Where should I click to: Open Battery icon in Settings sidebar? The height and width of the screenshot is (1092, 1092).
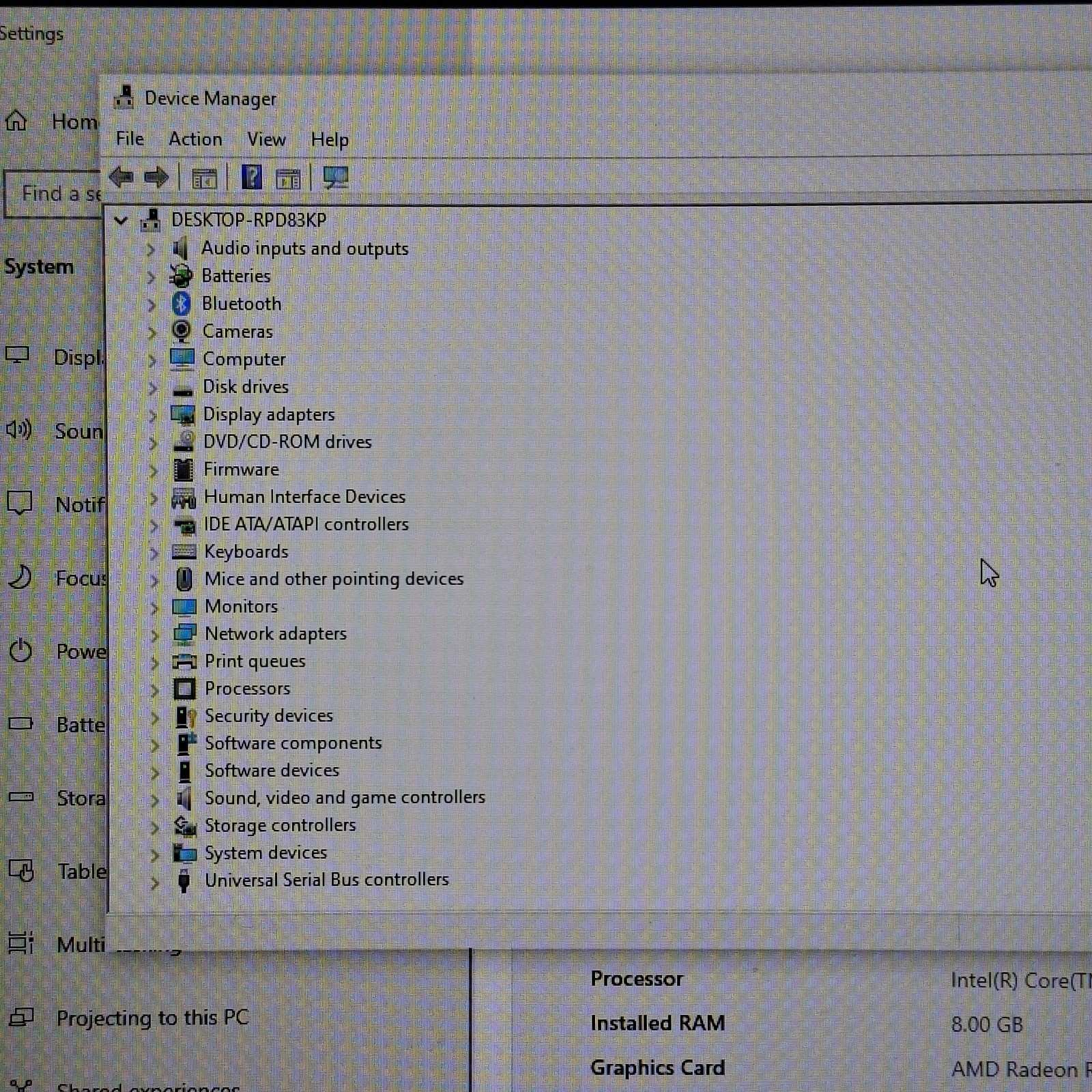click(x=20, y=723)
